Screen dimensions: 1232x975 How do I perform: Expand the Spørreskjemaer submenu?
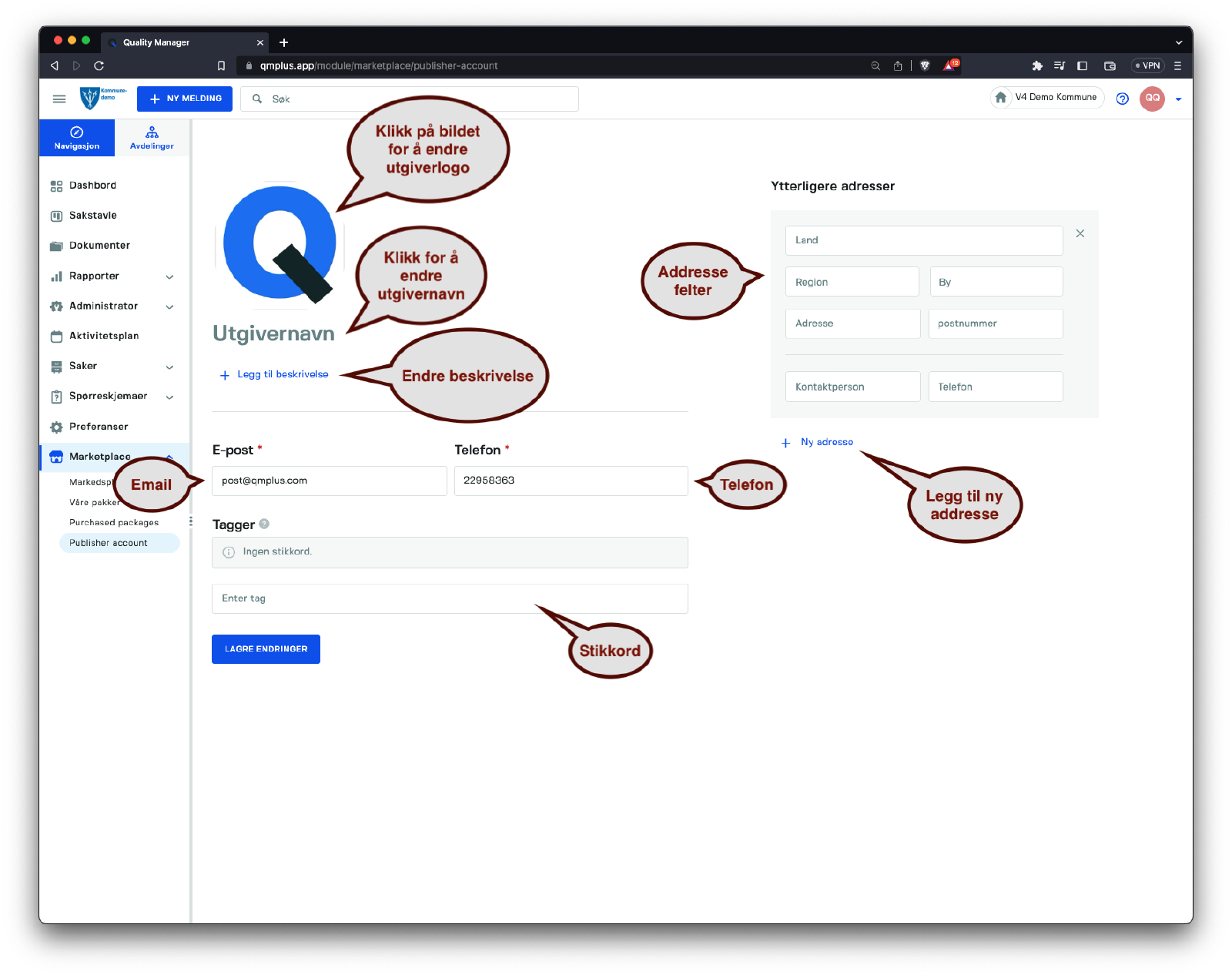tap(169, 397)
